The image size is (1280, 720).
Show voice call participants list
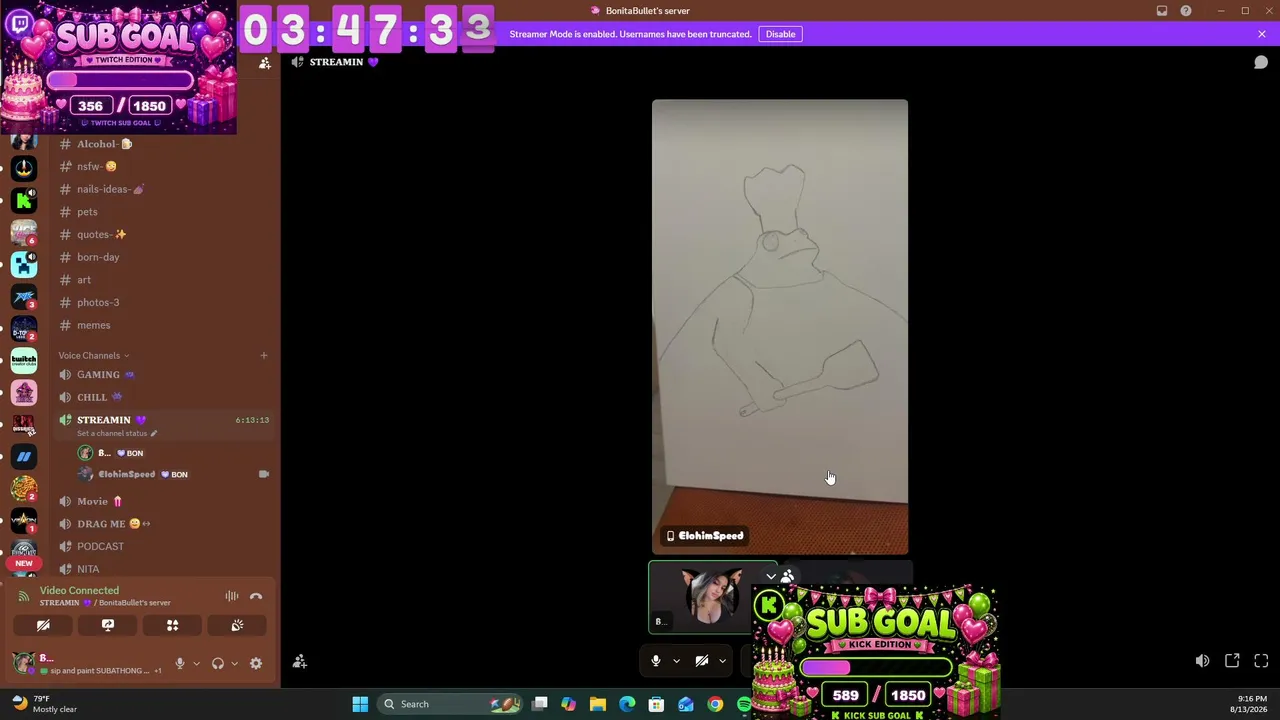click(788, 577)
